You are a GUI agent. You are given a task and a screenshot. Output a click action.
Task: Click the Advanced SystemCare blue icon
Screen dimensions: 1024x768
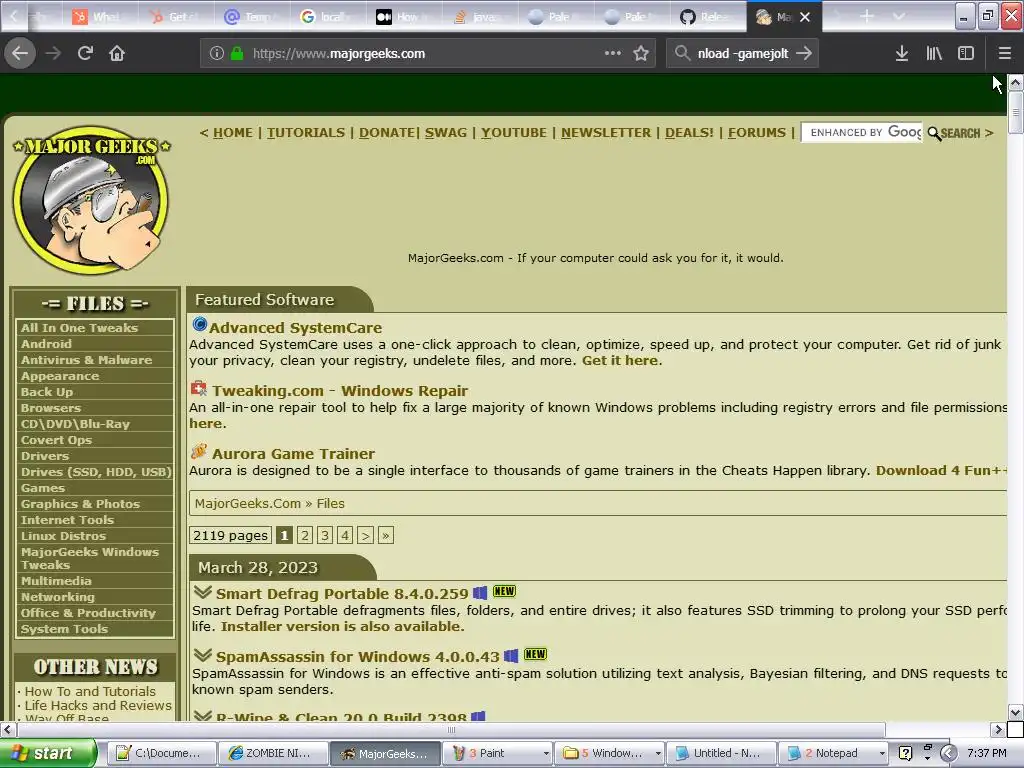(199, 324)
